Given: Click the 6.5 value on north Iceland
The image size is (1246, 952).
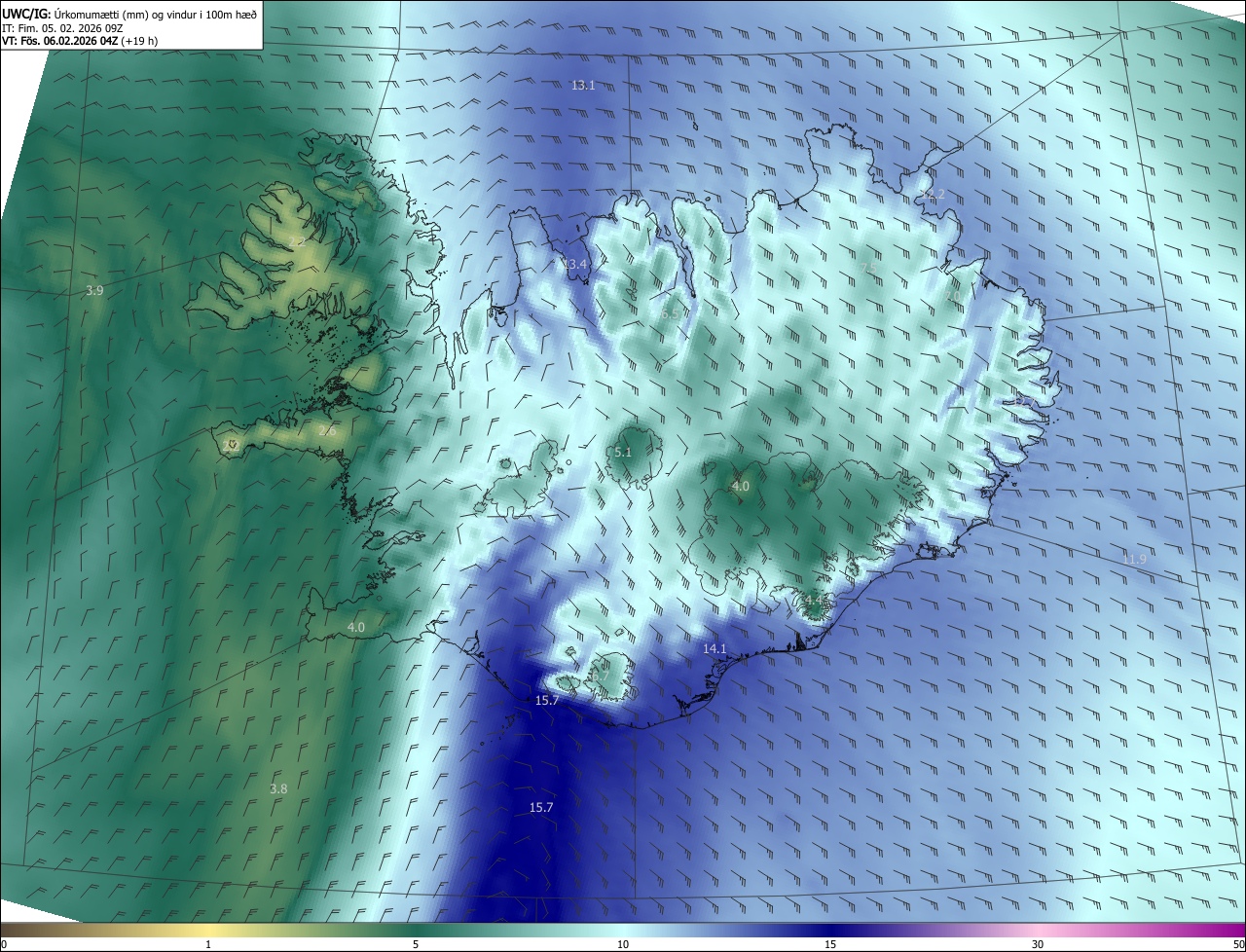Looking at the screenshot, I should pos(670,314).
